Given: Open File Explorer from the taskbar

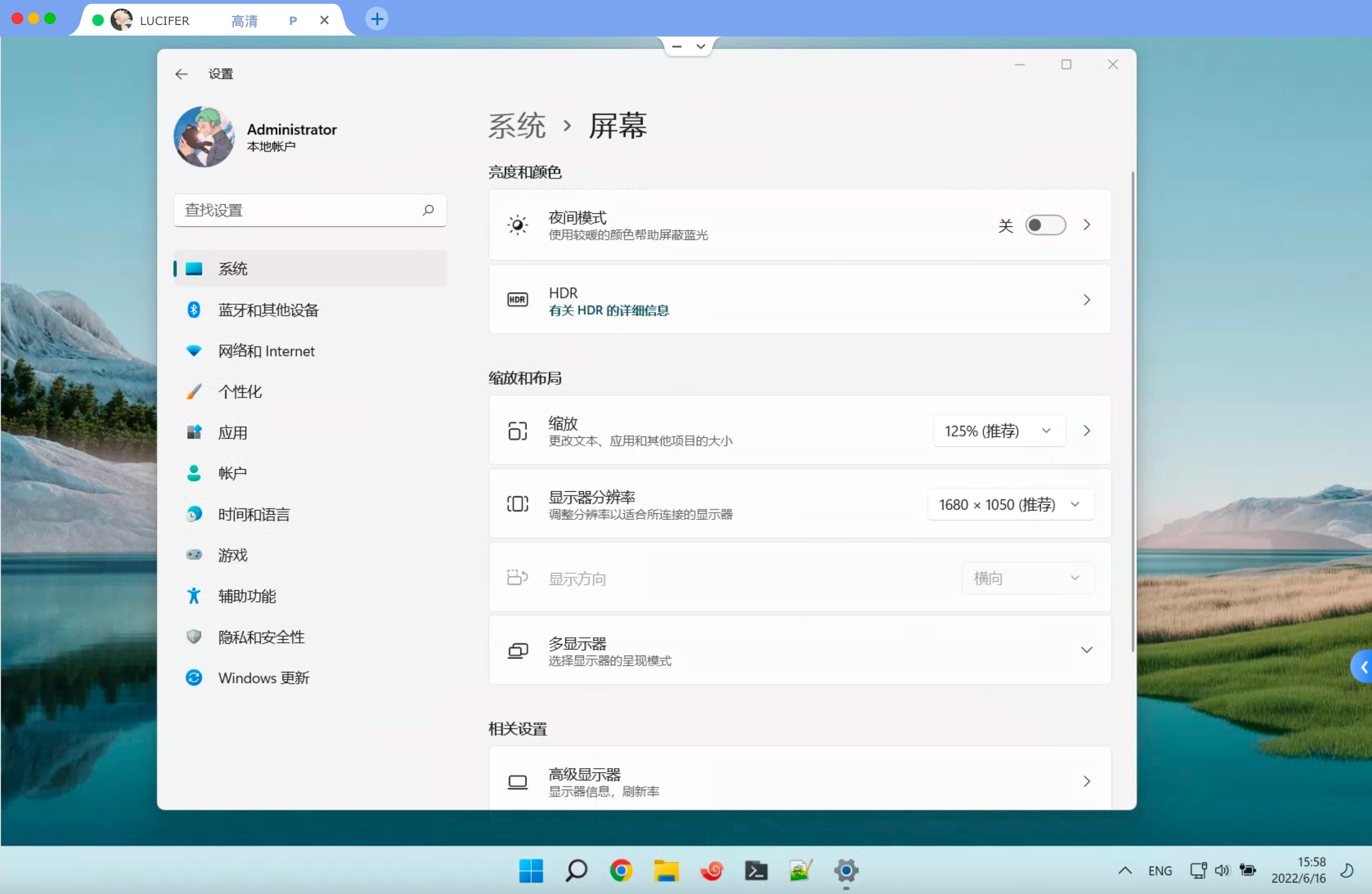Looking at the screenshot, I should [x=666, y=870].
